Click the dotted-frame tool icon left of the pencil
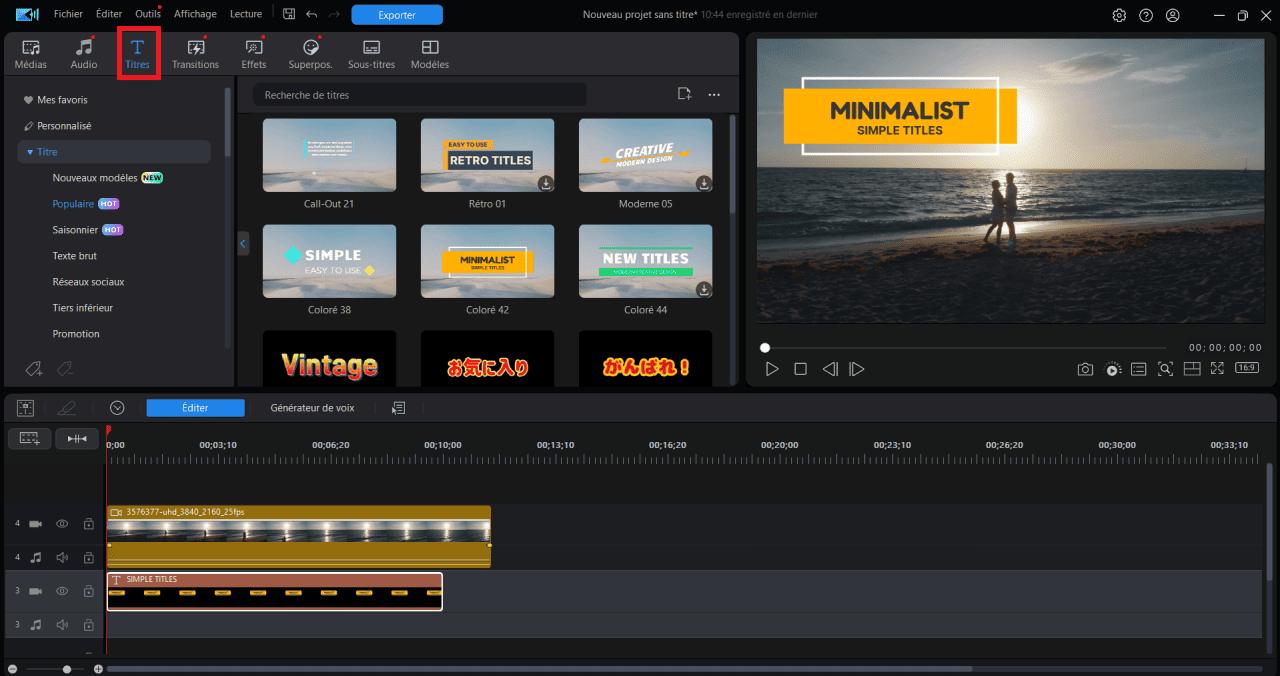Image resolution: width=1280 pixels, height=676 pixels. (25, 408)
